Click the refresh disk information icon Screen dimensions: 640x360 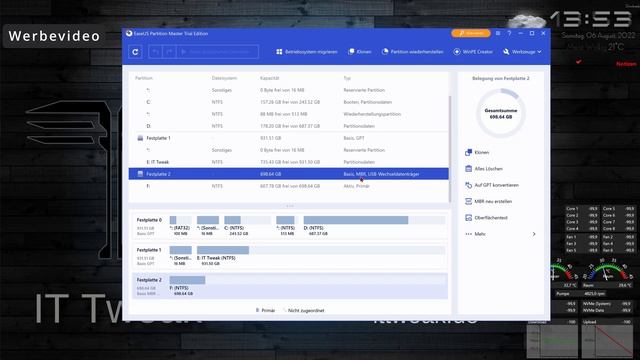click(135, 52)
